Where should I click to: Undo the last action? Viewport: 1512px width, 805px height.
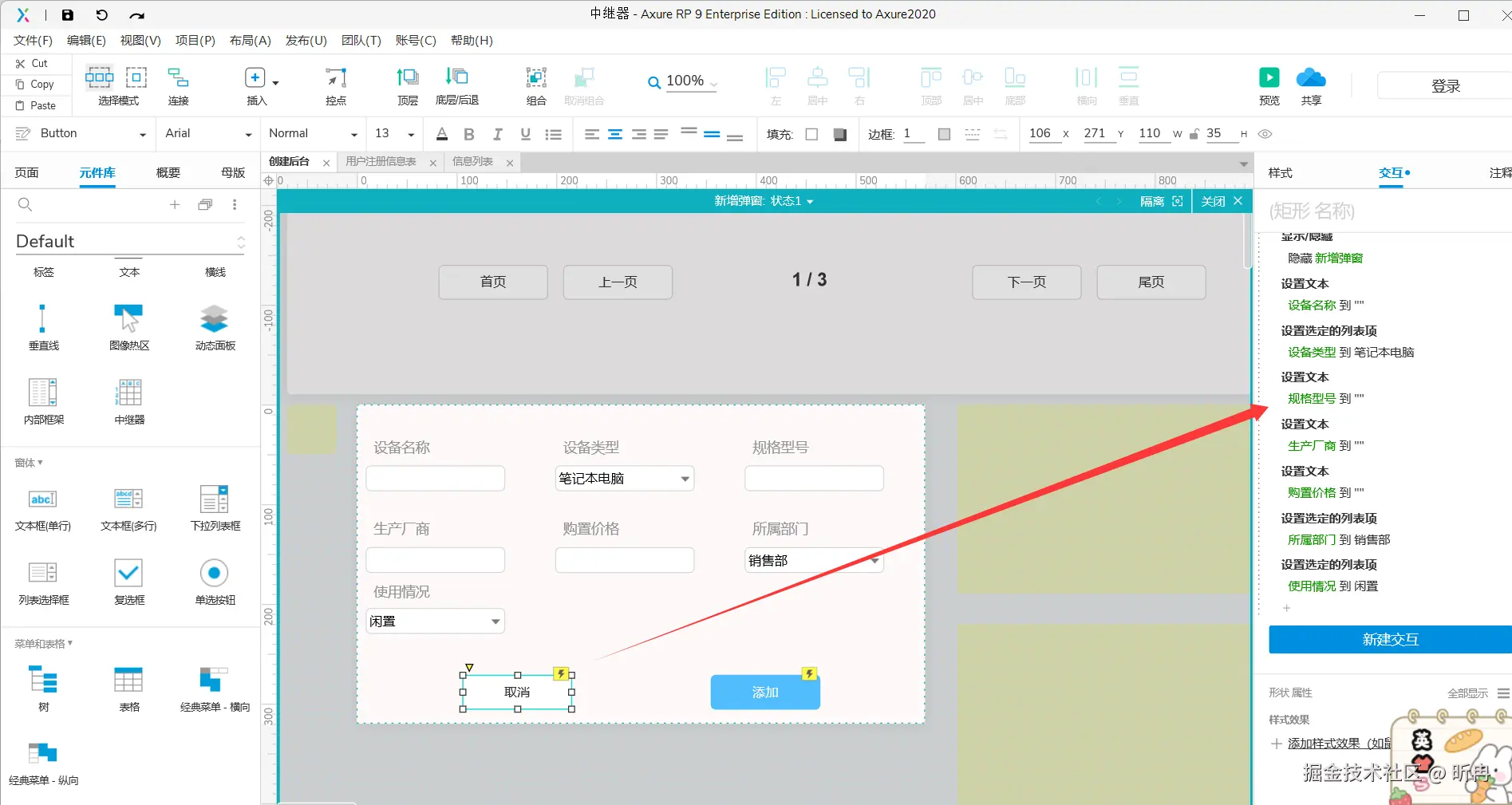(101, 14)
